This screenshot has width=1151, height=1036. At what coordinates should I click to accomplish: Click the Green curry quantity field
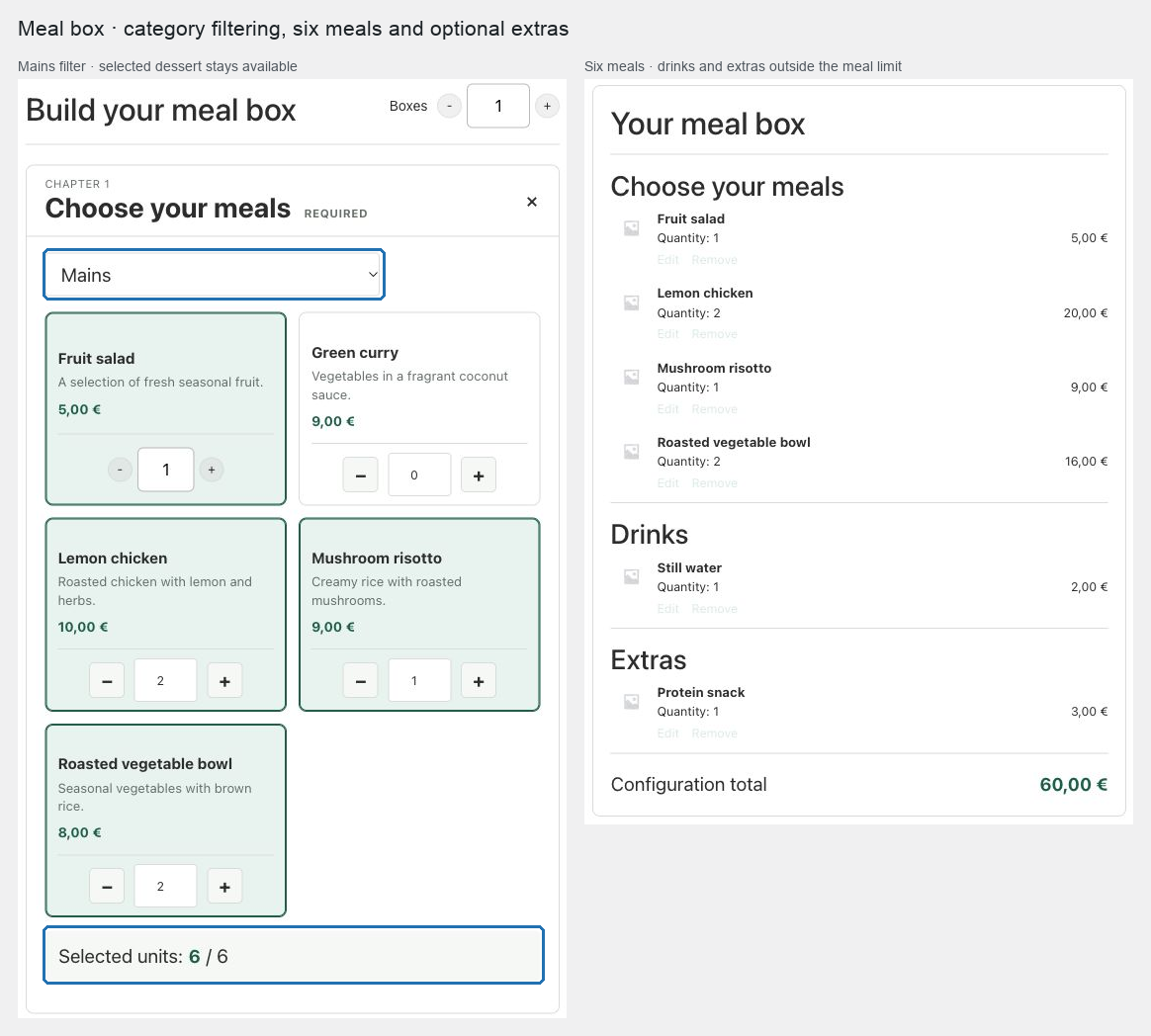419,475
